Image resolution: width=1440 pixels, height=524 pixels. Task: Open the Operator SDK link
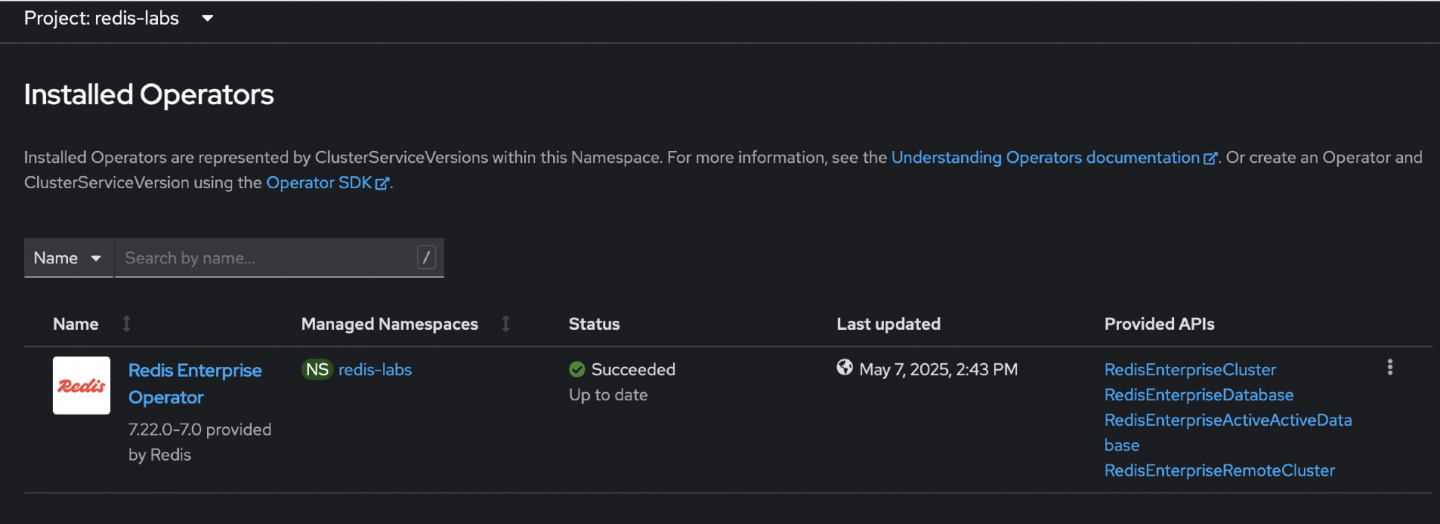(319, 183)
